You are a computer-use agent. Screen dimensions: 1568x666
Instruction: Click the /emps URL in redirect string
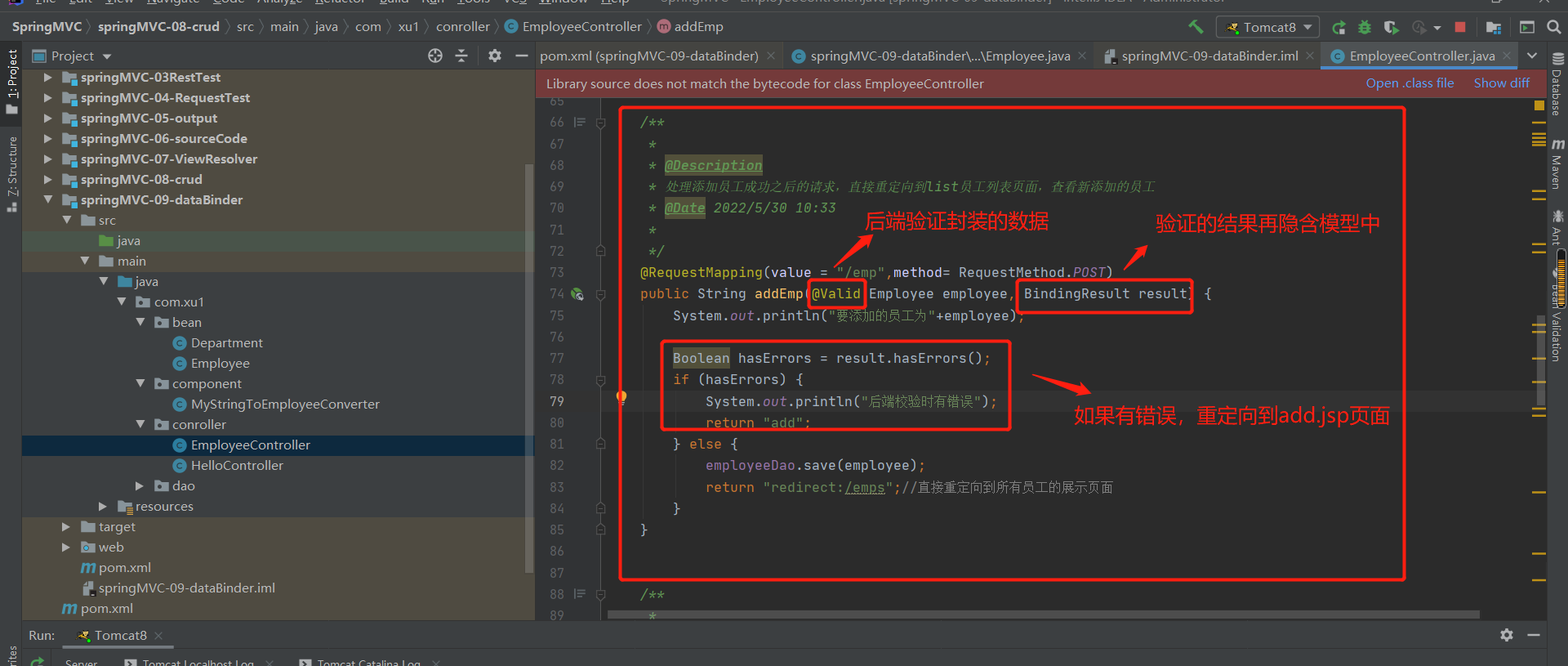[x=865, y=488]
